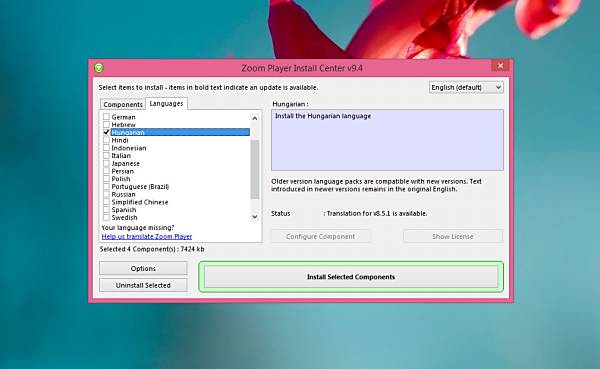
Task: Check the Persian language box
Action: [x=106, y=171]
